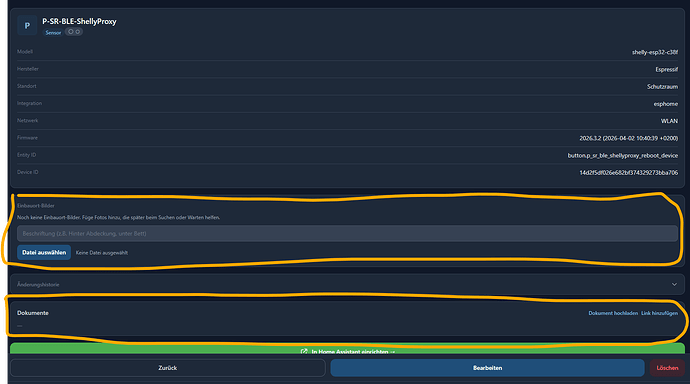Select the manufacturer value Espressif
This screenshot has height=384, width=690.
coord(666,69)
